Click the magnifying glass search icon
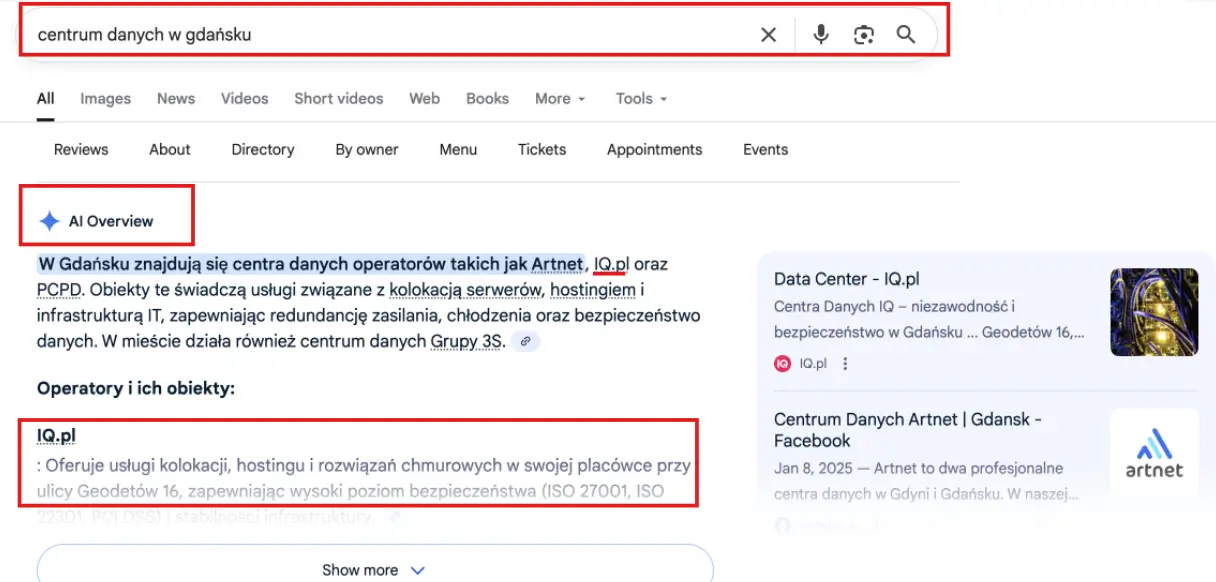Image resolution: width=1216 pixels, height=582 pixels. click(906, 35)
